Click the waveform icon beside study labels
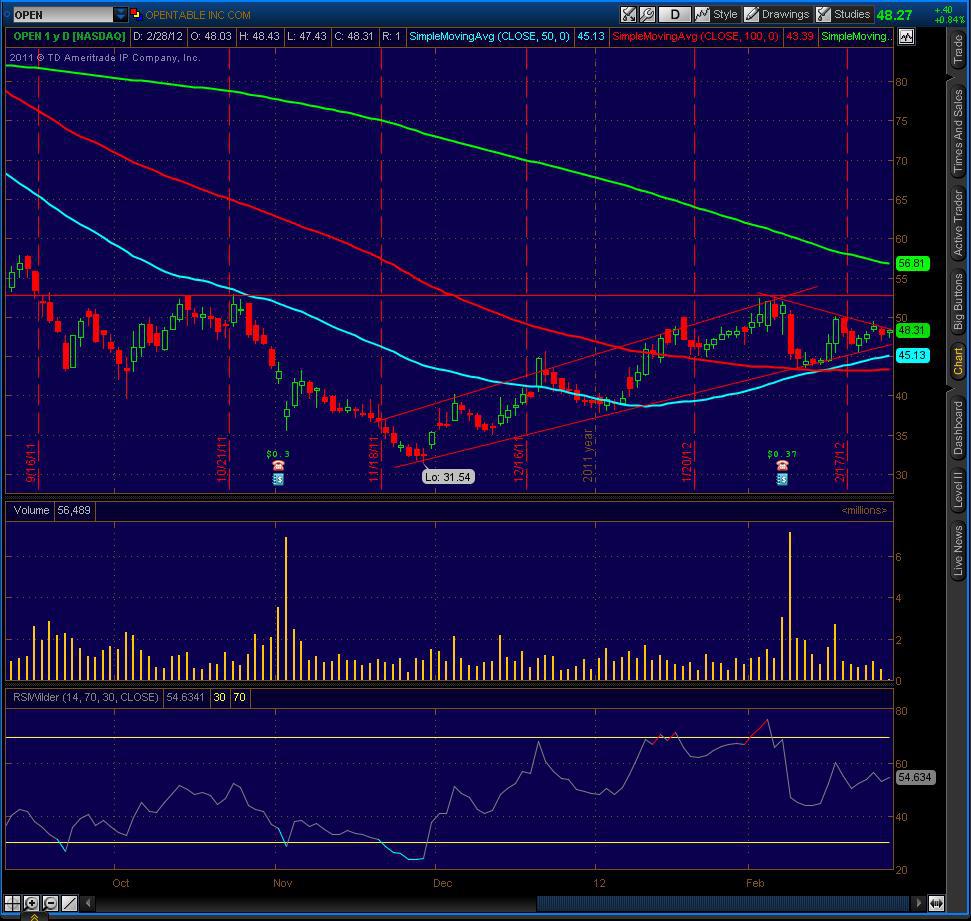Image resolution: width=971 pixels, height=921 pixels. [x=906, y=37]
